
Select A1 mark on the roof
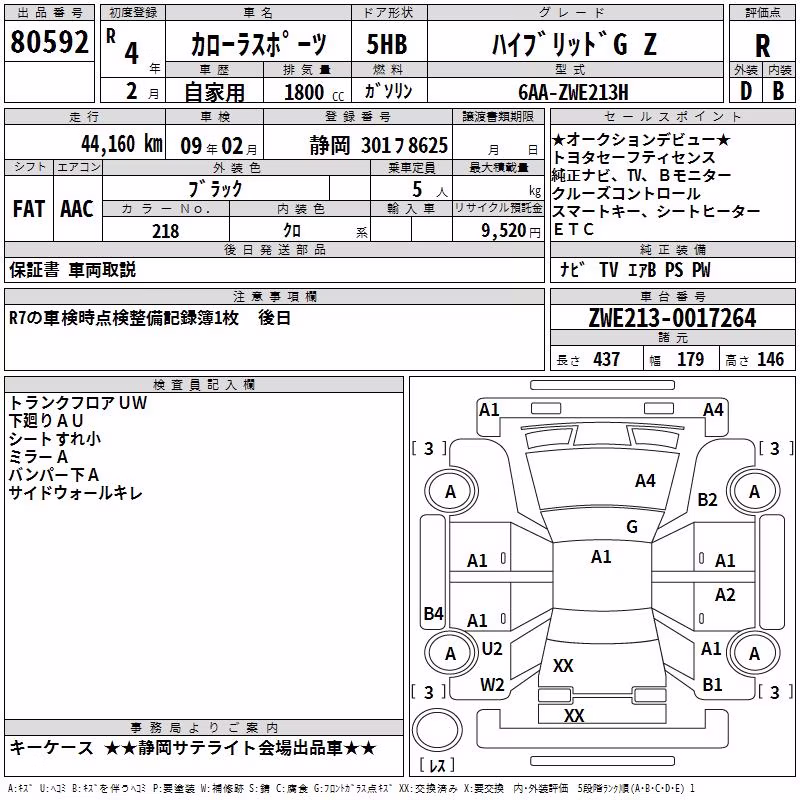click(601, 557)
